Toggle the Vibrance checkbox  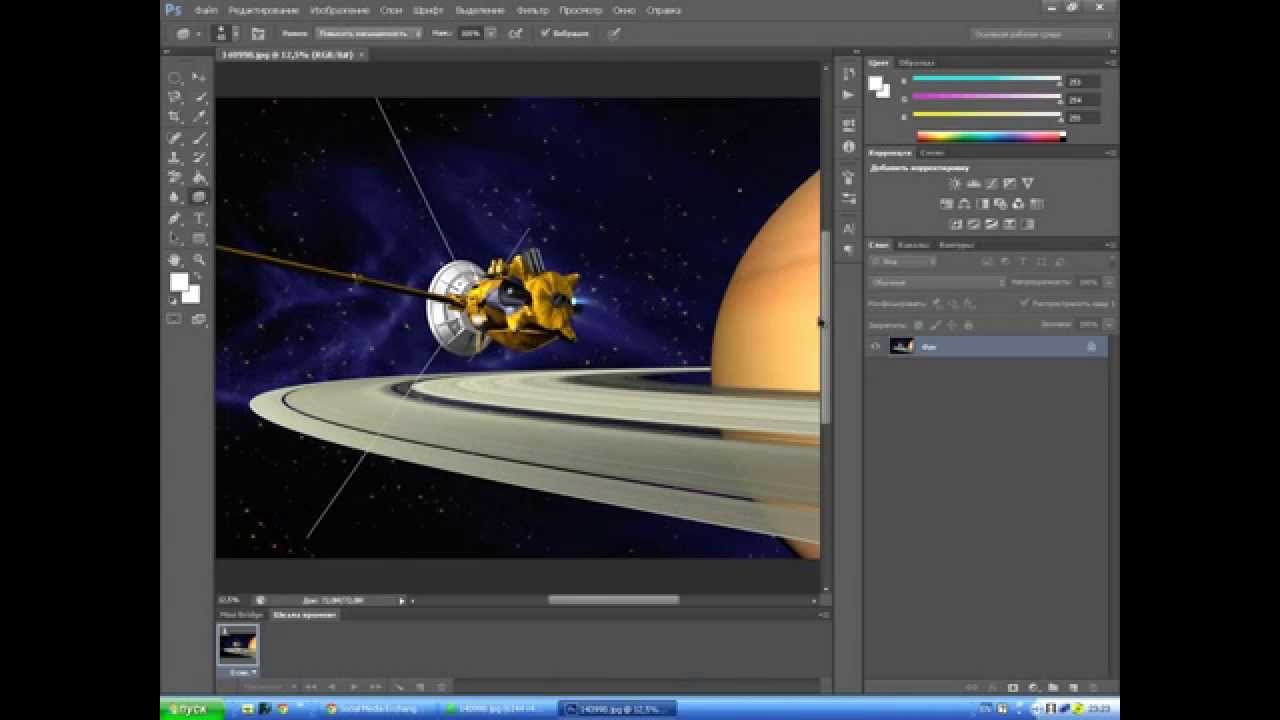point(545,33)
